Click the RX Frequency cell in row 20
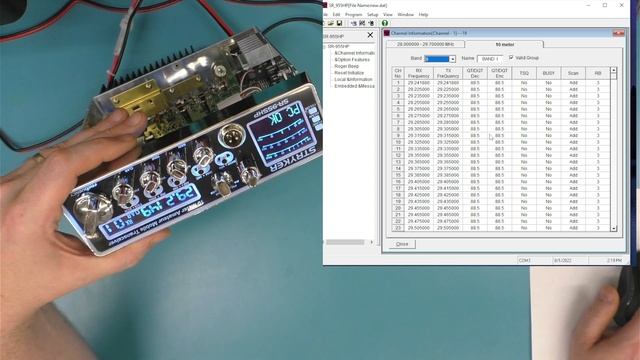Viewport: 640px width, 360px height. pos(418,208)
